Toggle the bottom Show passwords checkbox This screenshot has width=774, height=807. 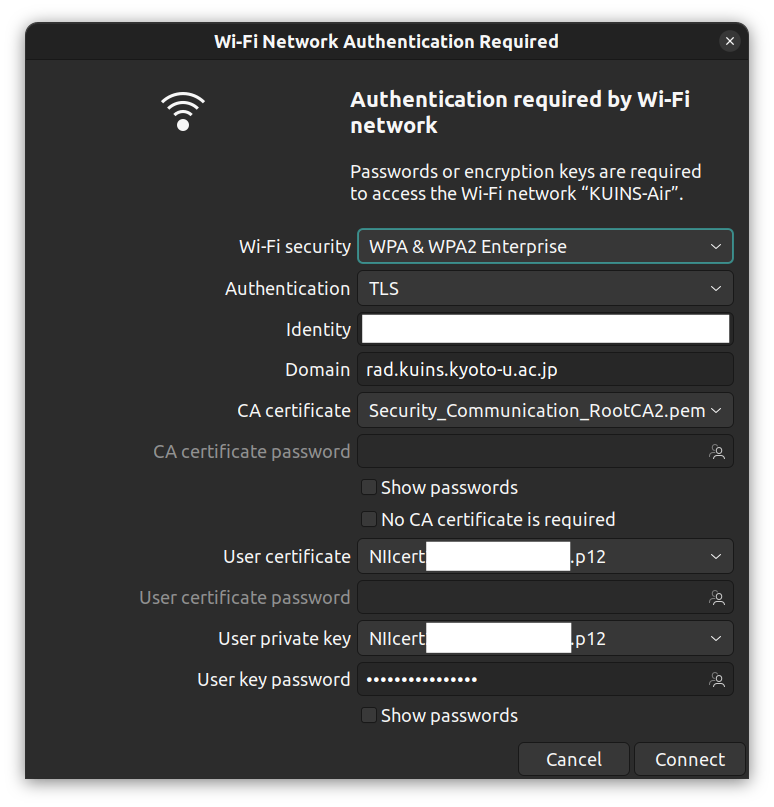368,715
